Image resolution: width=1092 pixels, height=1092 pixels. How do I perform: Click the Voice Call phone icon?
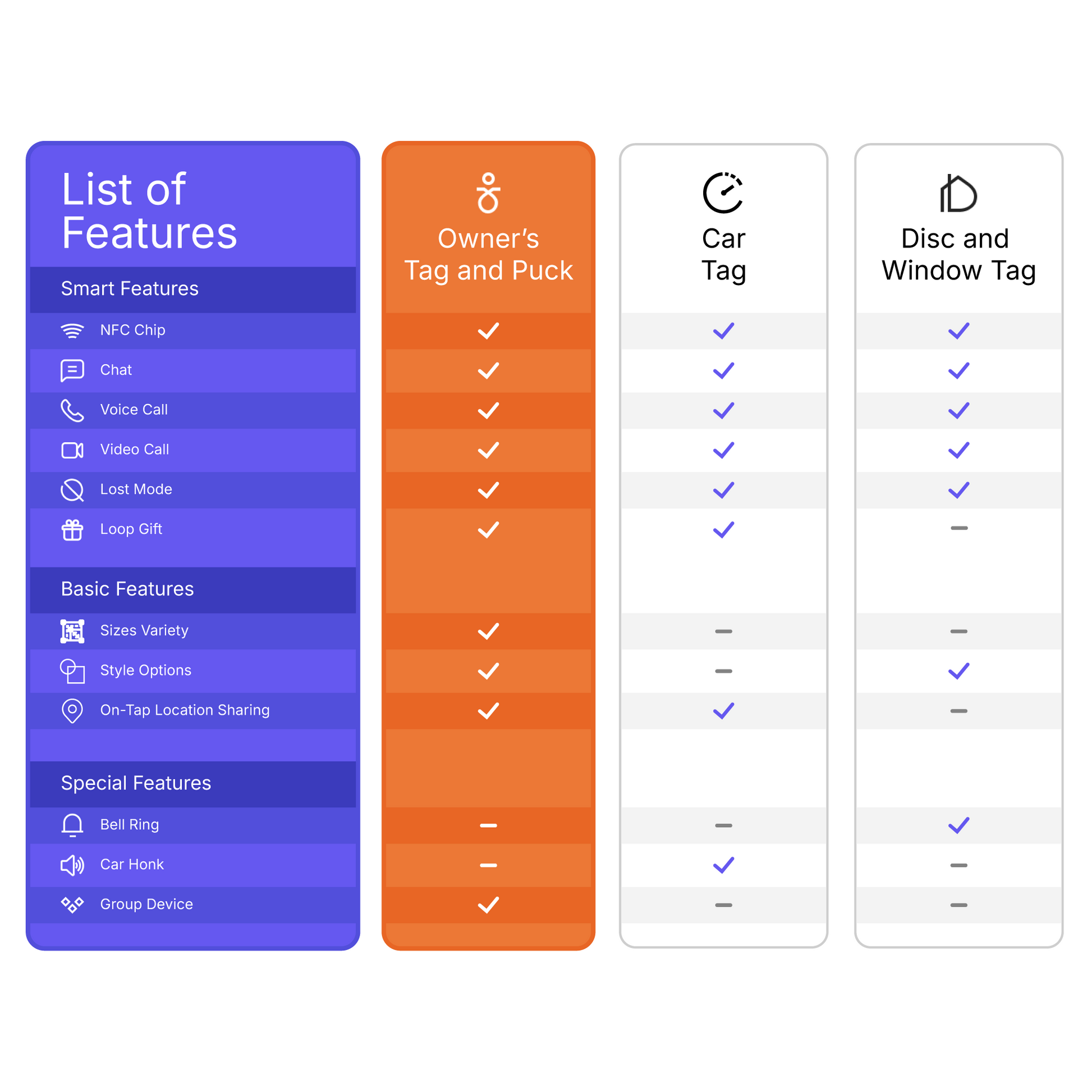(x=72, y=410)
